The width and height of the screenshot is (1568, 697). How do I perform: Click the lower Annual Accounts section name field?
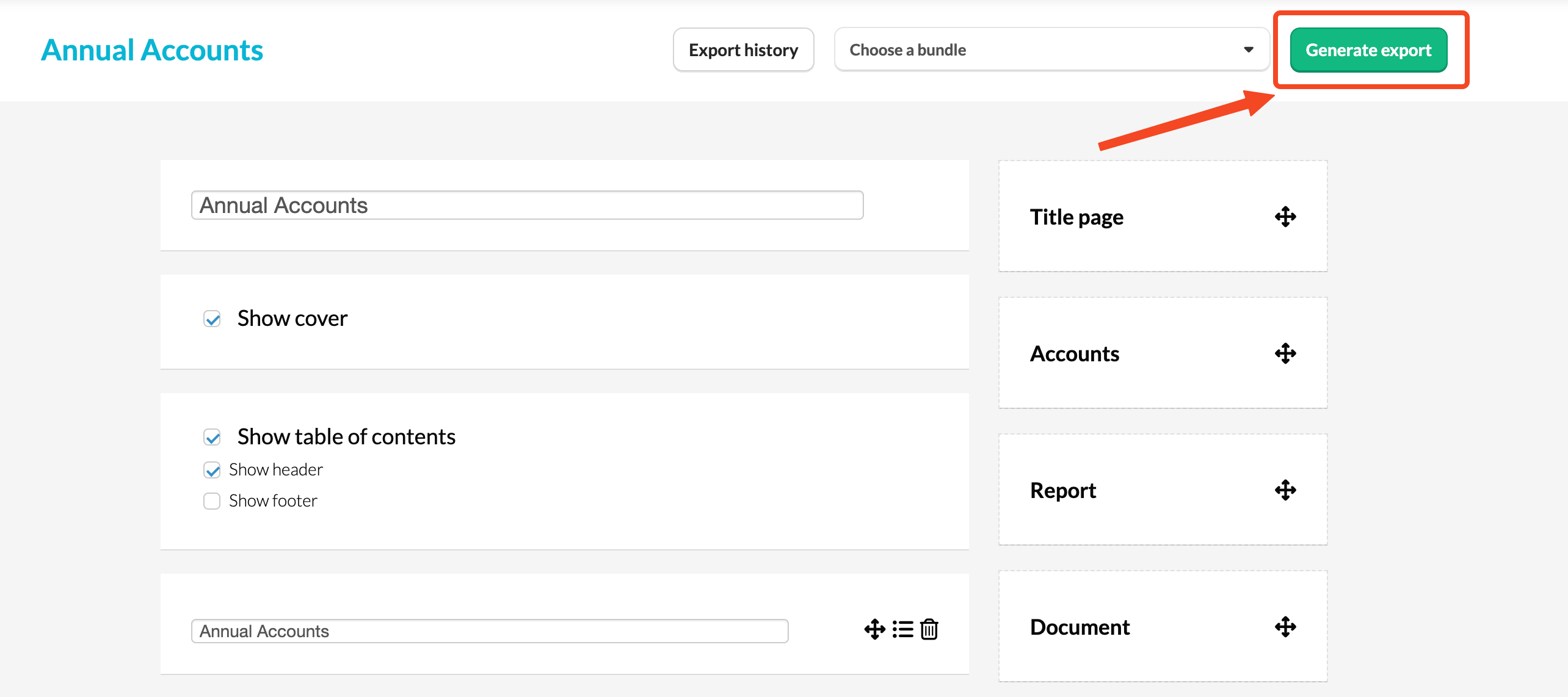click(x=489, y=631)
